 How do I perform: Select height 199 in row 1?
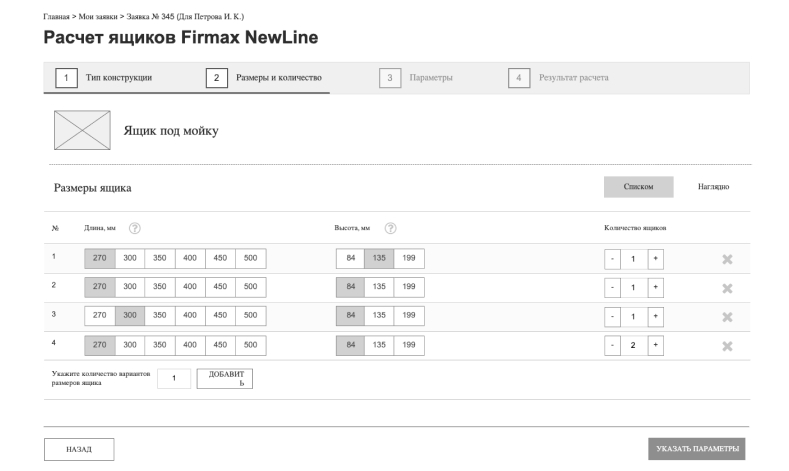tap(409, 258)
